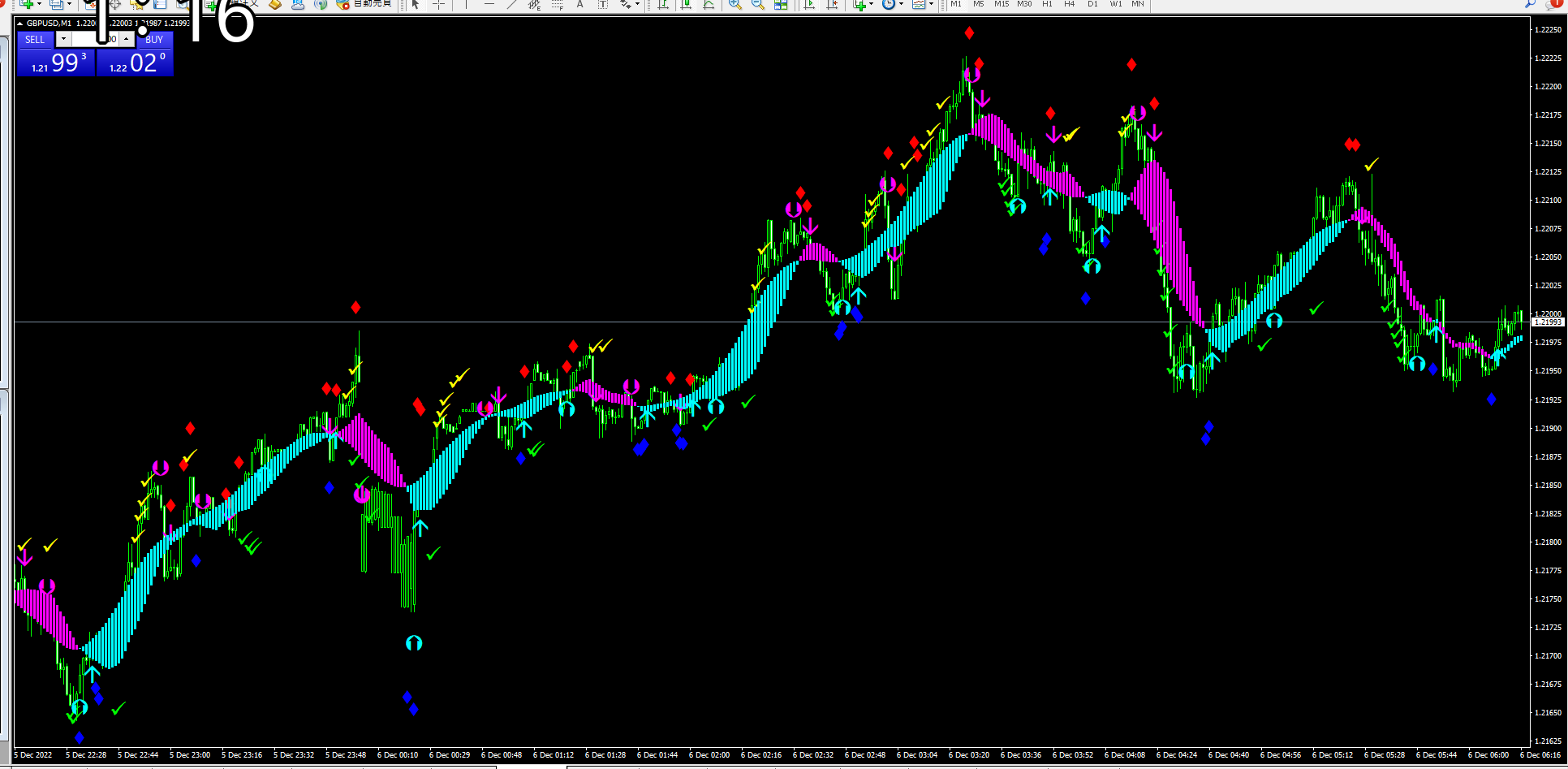1568x769 pixels.
Task: Switch chart to line chart mode
Action: (709, 4)
